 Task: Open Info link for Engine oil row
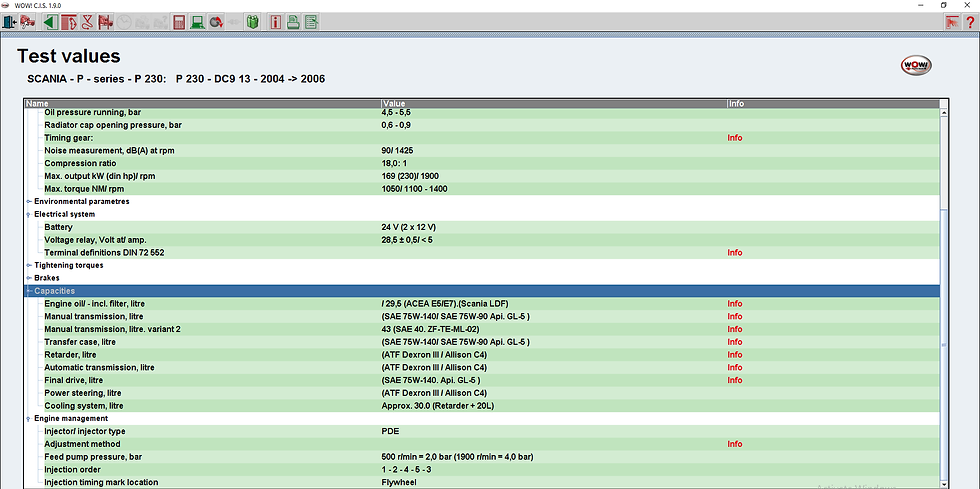(x=735, y=304)
